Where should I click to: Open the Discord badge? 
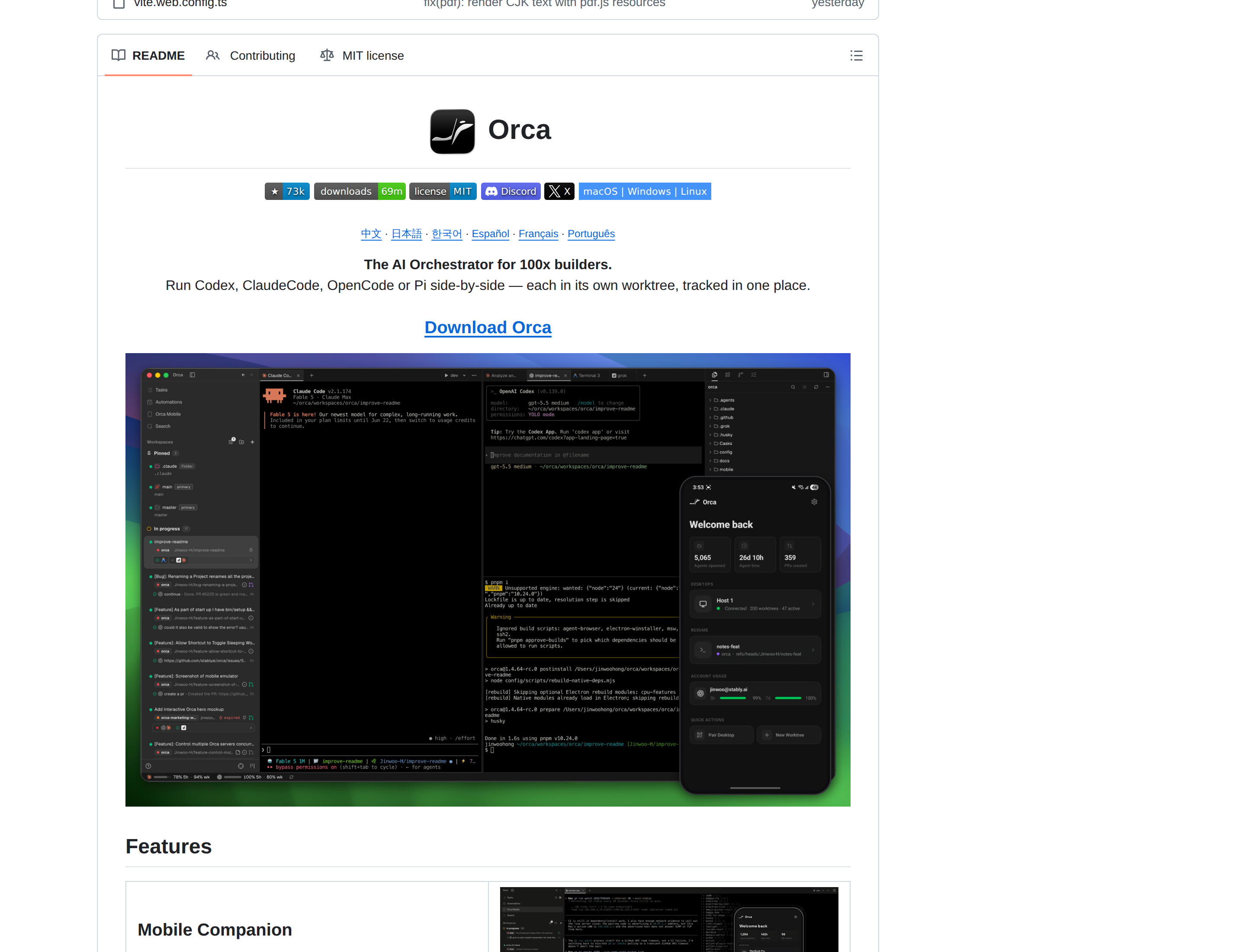click(x=511, y=192)
